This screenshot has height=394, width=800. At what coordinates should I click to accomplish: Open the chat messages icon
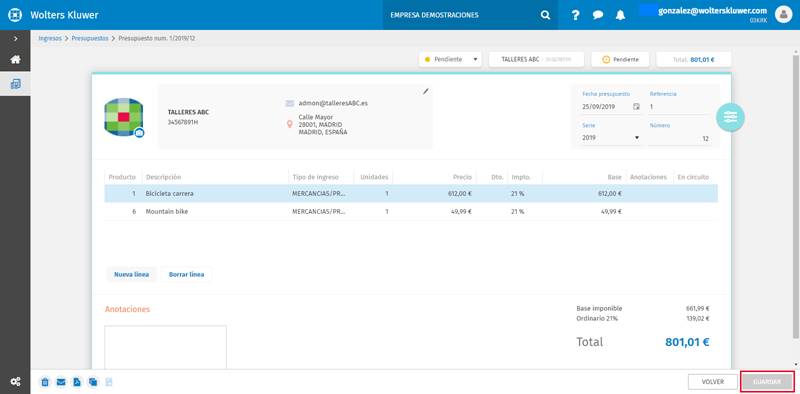[x=598, y=15]
